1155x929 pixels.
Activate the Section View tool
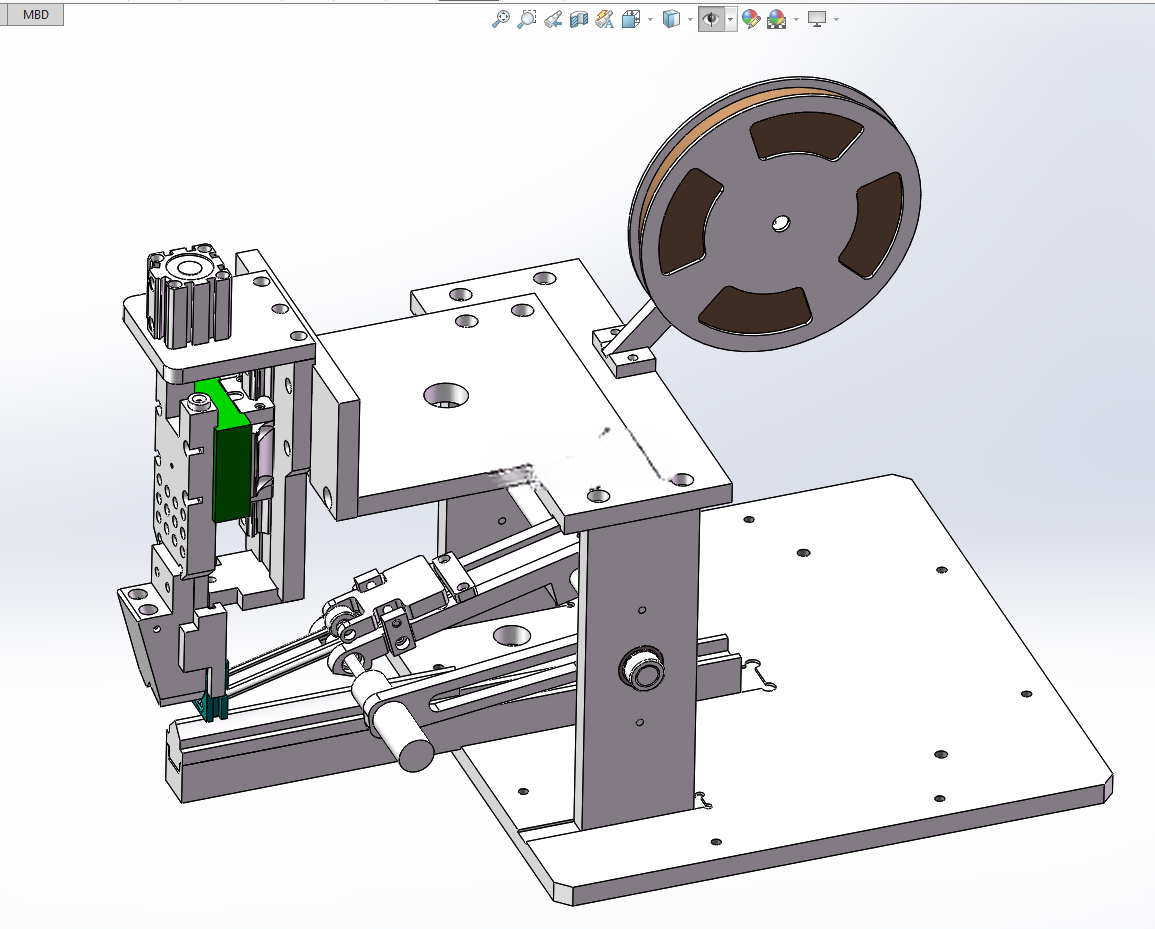[x=579, y=19]
